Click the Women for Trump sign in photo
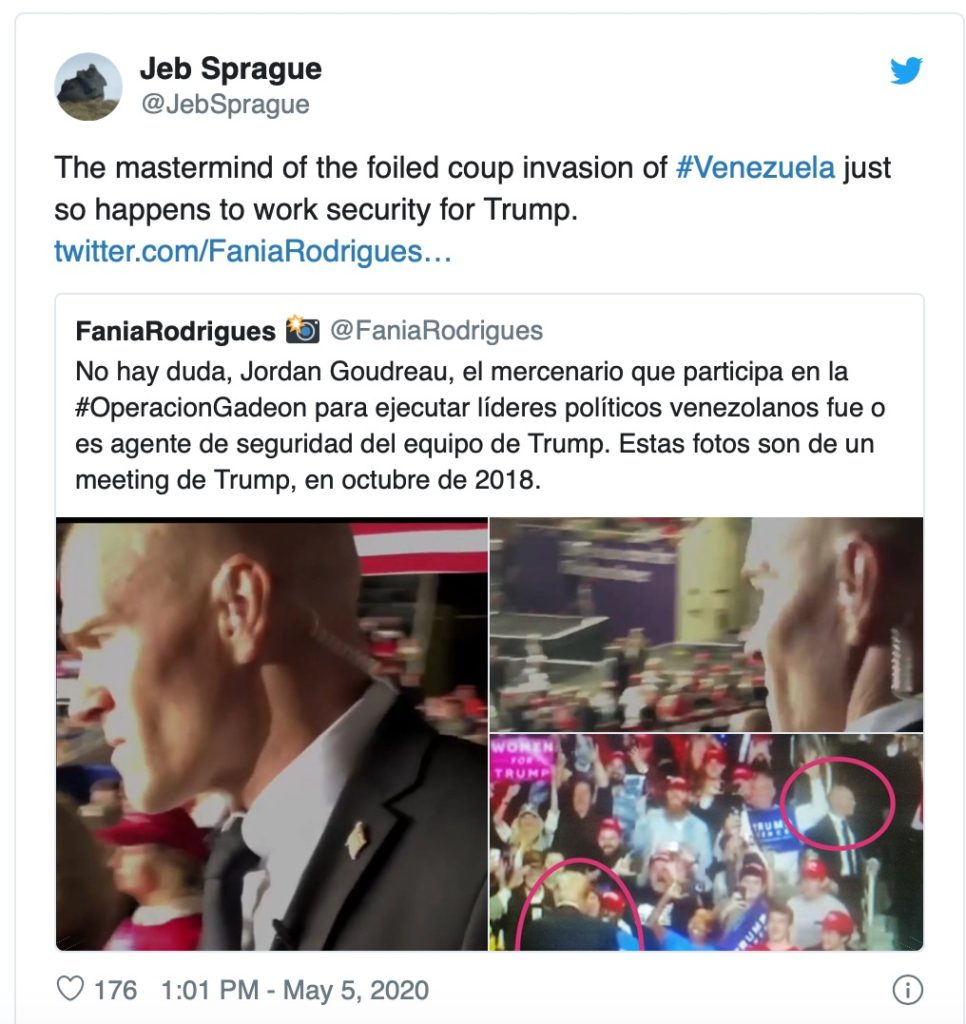The image size is (966, 1024). tap(523, 760)
